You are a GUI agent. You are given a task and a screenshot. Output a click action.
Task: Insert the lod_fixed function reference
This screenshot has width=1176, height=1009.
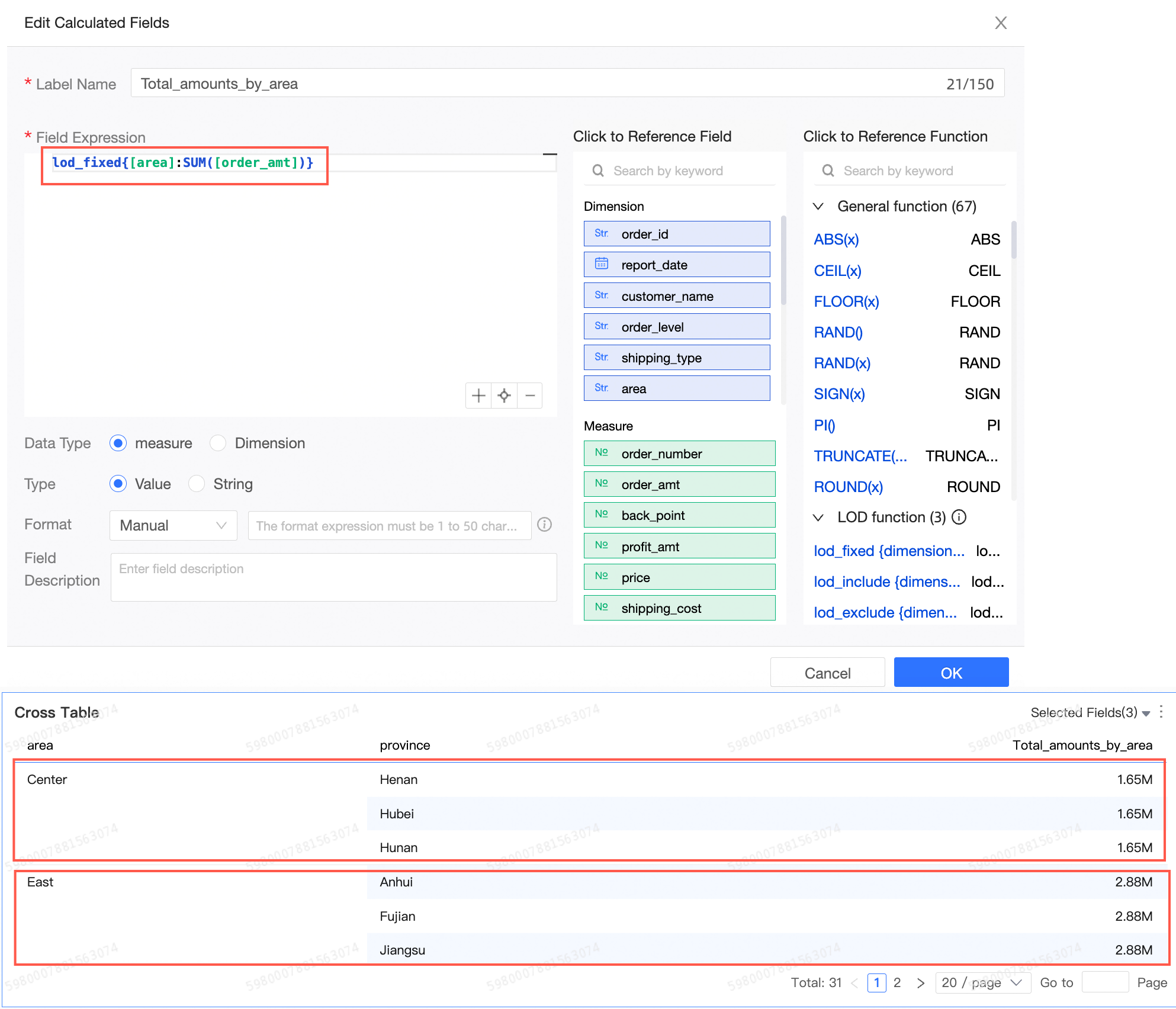pyautogui.click(x=889, y=551)
